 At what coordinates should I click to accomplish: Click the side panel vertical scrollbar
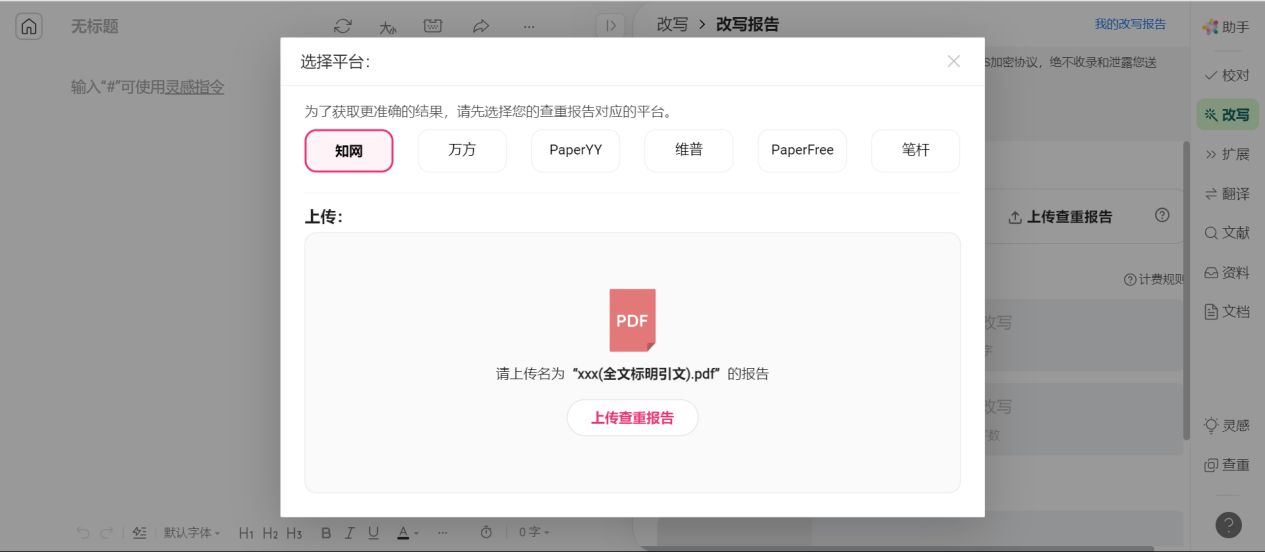(1187, 290)
